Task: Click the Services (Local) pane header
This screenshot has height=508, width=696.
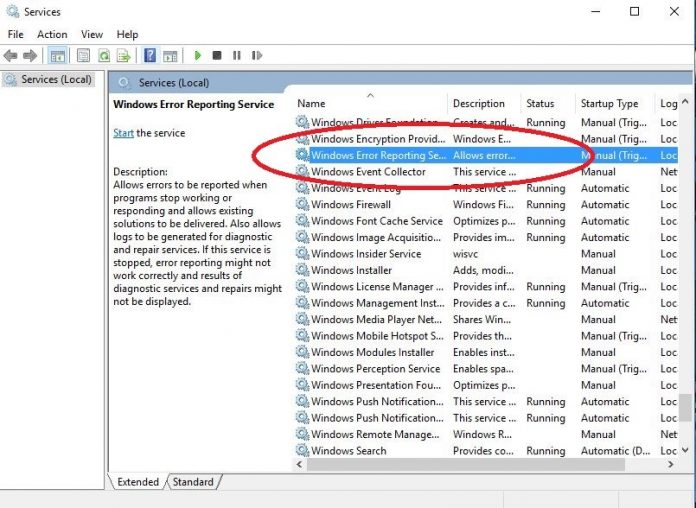Action: click(174, 83)
